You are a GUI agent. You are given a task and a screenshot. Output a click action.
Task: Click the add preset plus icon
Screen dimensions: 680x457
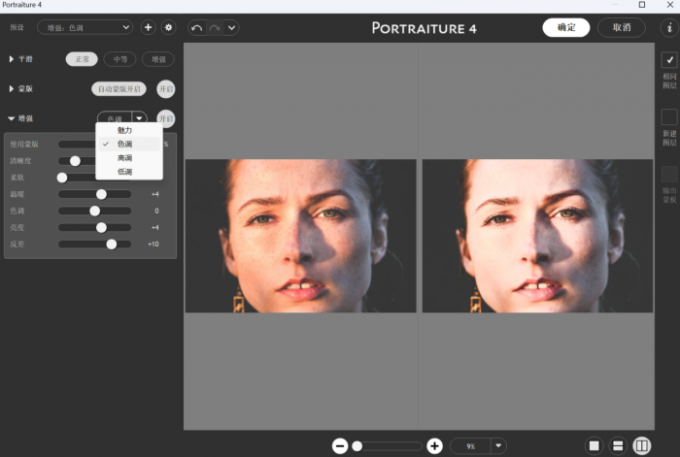(148, 27)
